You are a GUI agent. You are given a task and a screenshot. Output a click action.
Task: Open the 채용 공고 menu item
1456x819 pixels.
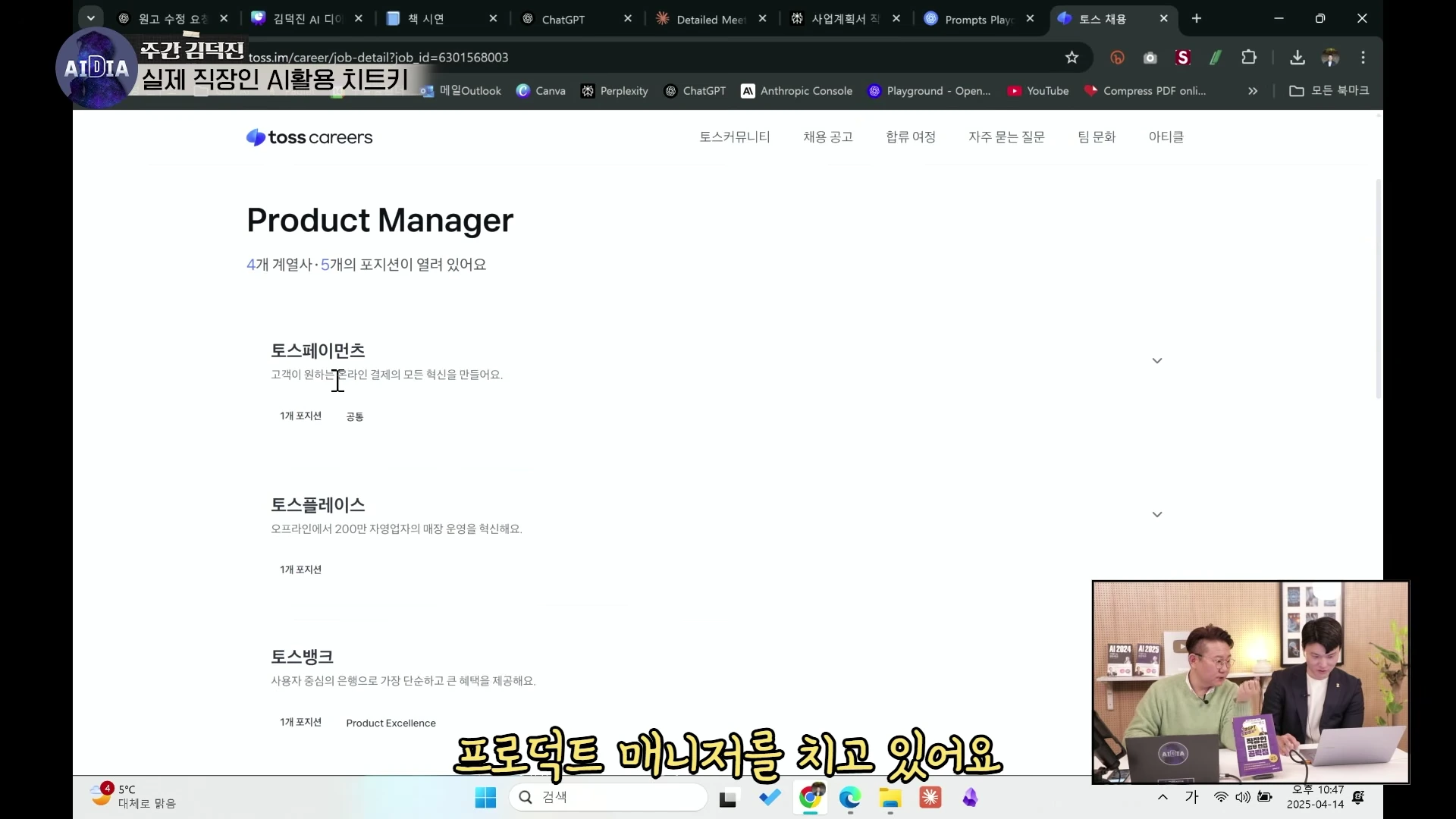pyautogui.click(x=828, y=137)
